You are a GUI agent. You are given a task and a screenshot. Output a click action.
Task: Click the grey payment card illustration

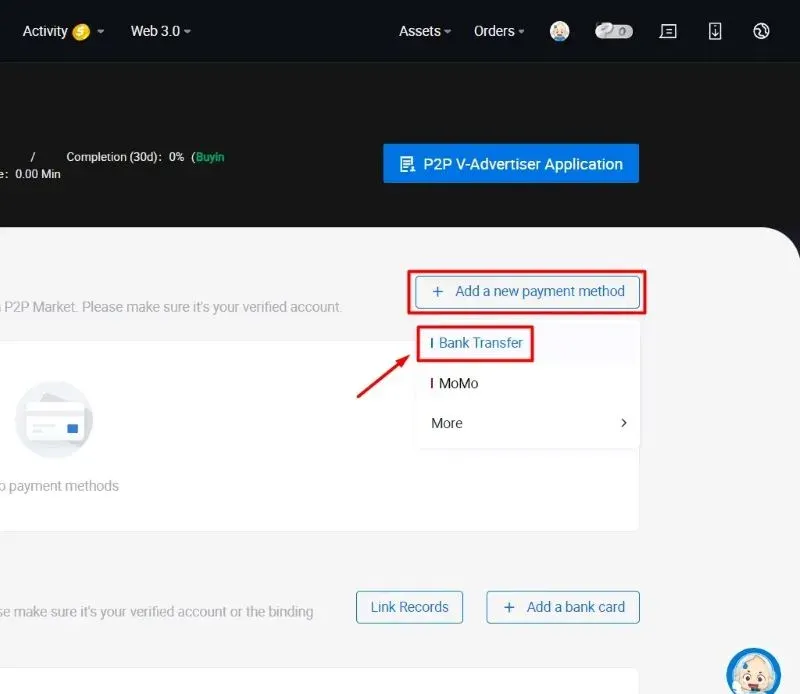pos(54,418)
